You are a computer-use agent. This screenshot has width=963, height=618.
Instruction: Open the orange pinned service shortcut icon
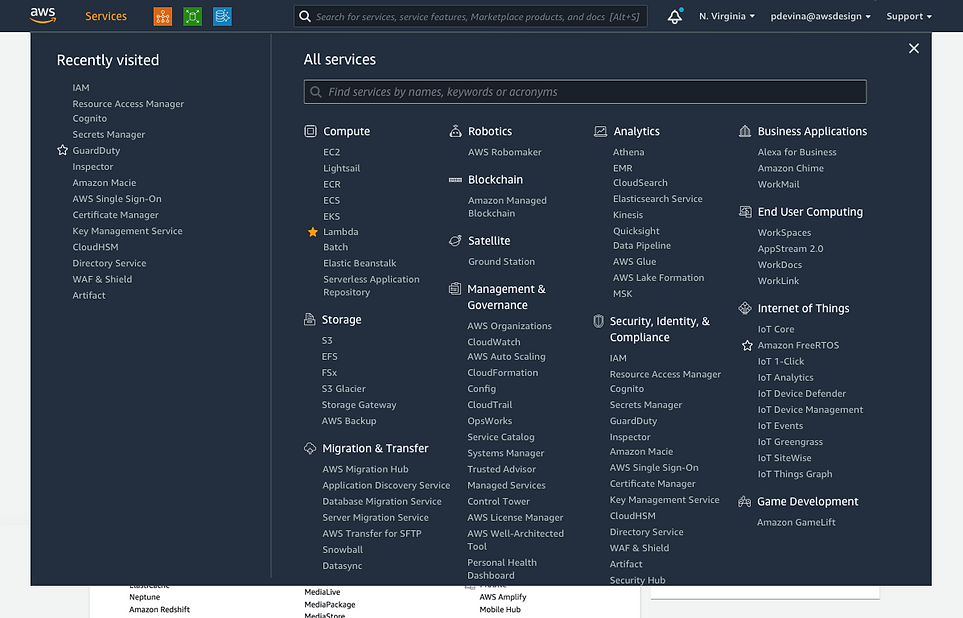tap(163, 17)
